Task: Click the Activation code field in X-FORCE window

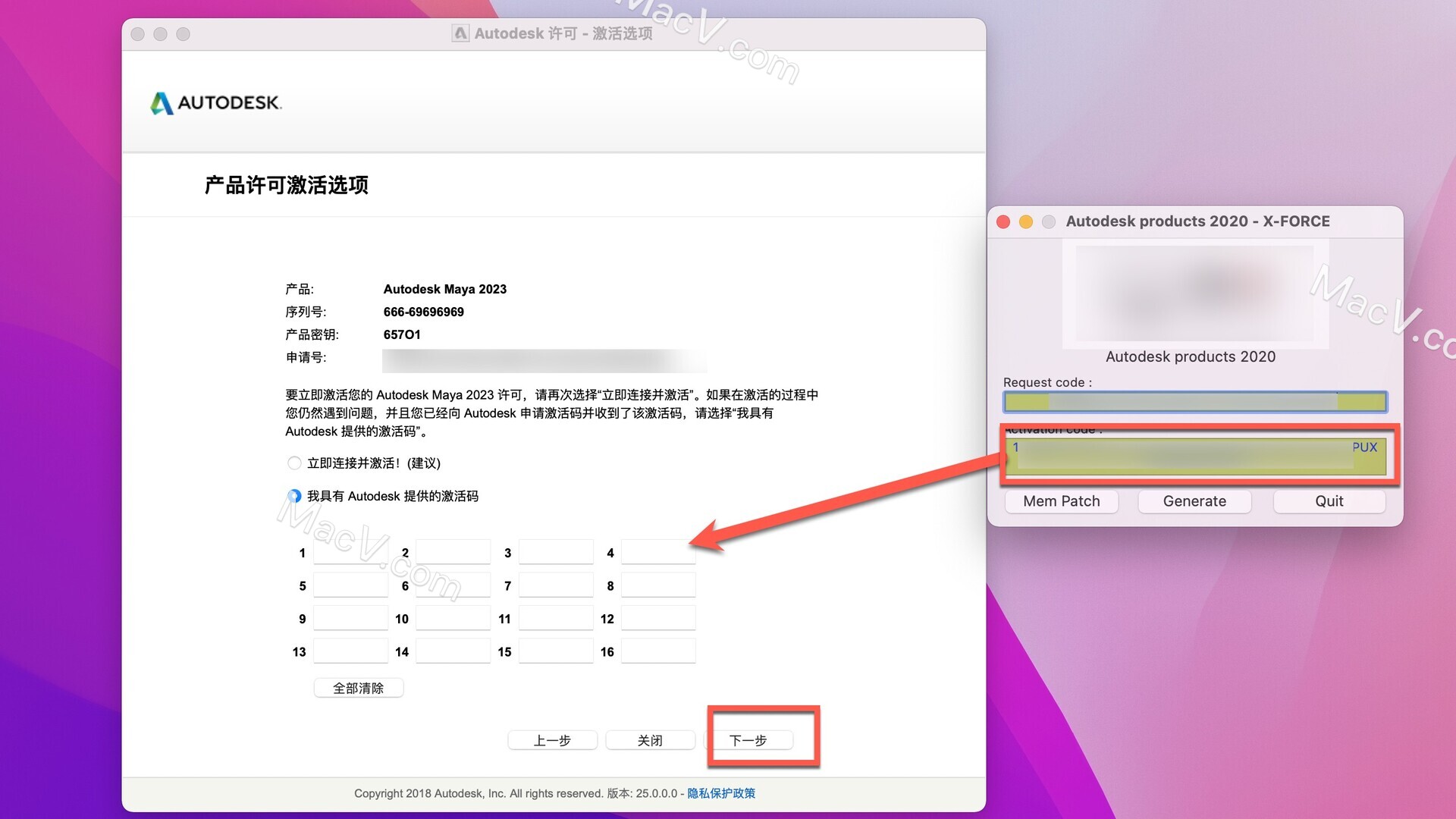Action: (1195, 457)
